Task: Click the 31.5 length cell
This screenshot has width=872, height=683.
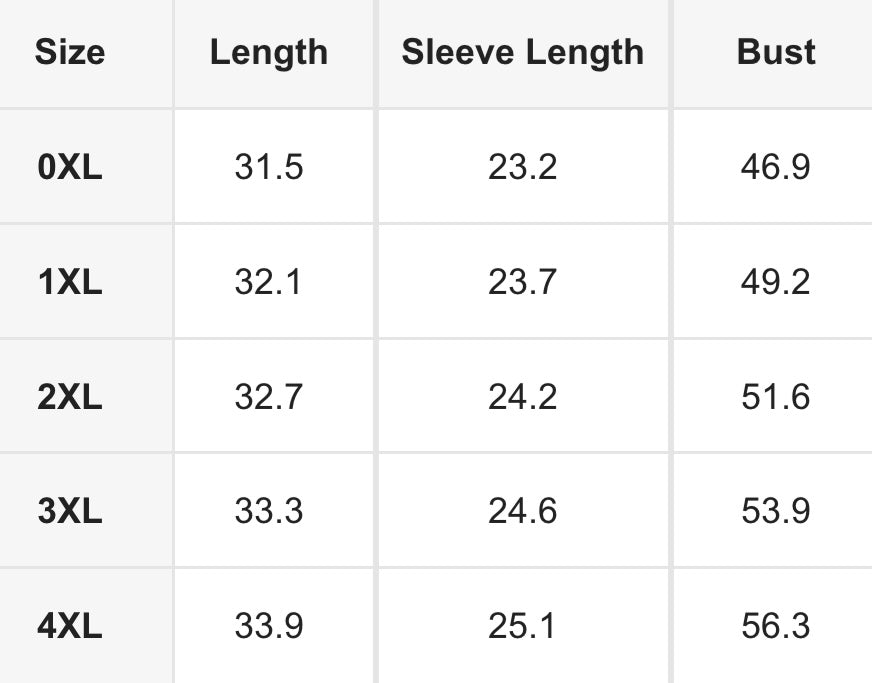Action: [269, 167]
